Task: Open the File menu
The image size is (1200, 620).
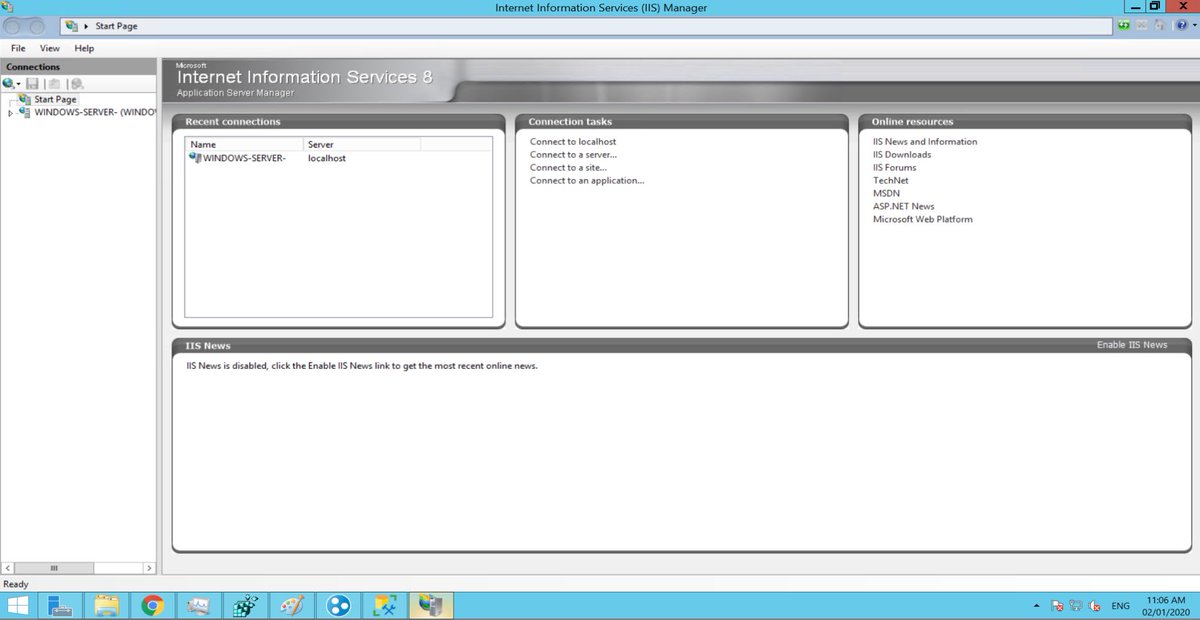Action: pos(18,48)
